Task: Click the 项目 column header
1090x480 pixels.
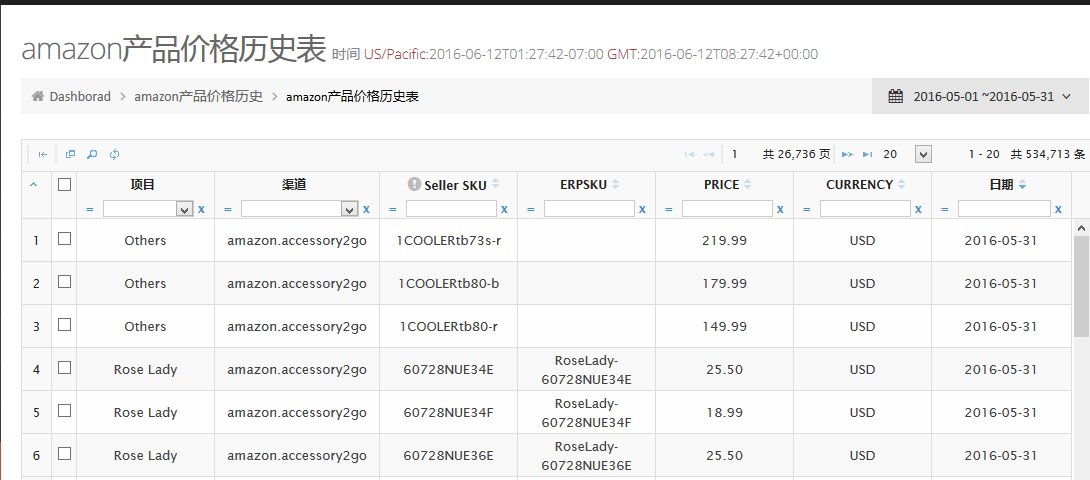Action: [x=145, y=185]
